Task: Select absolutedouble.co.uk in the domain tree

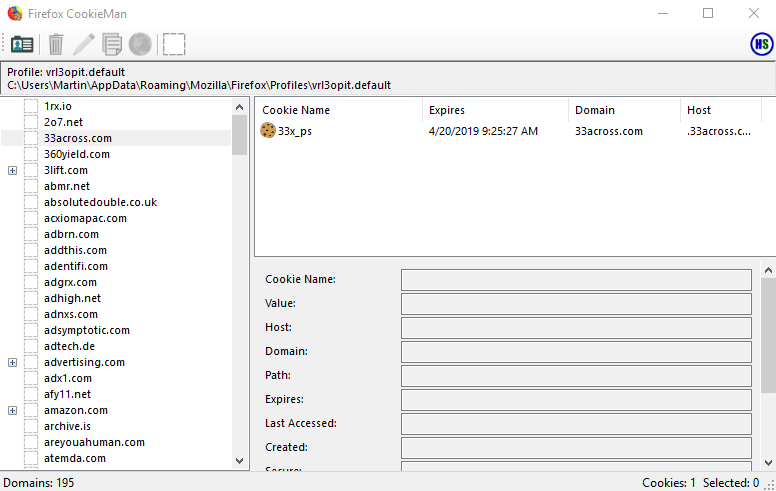Action: pyautogui.click(x=100, y=202)
